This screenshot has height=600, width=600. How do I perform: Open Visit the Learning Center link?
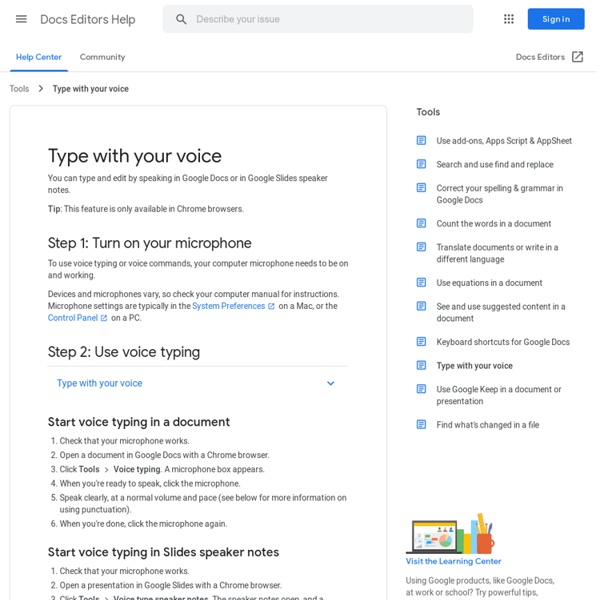tap(453, 561)
